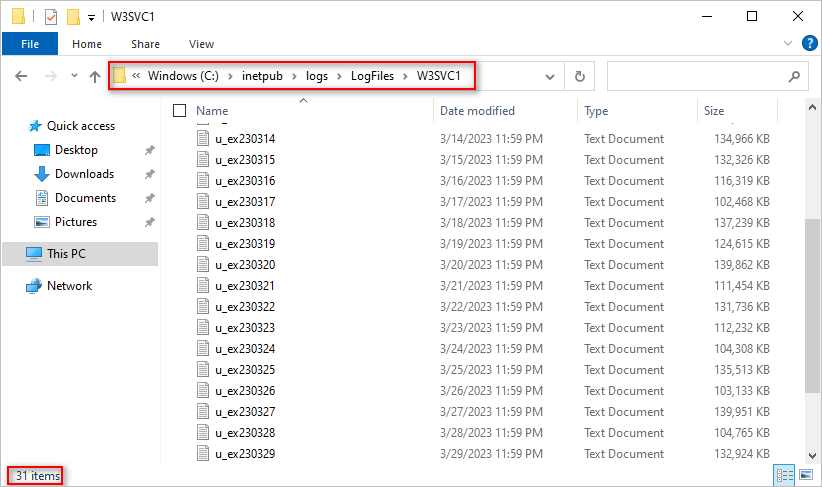This screenshot has width=822, height=487.
Task: Open the blue Help question mark
Action: click(x=809, y=44)
